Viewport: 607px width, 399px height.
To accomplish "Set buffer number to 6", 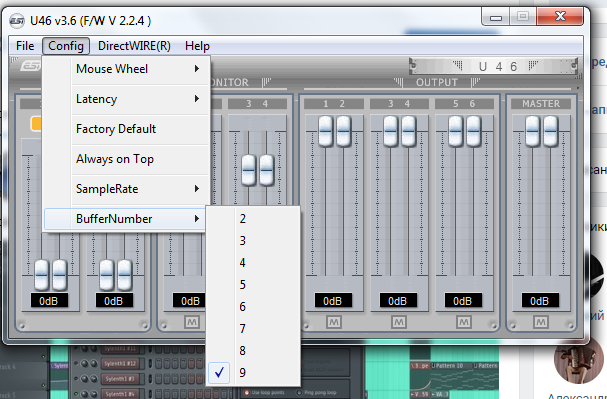I will (253, 307).
